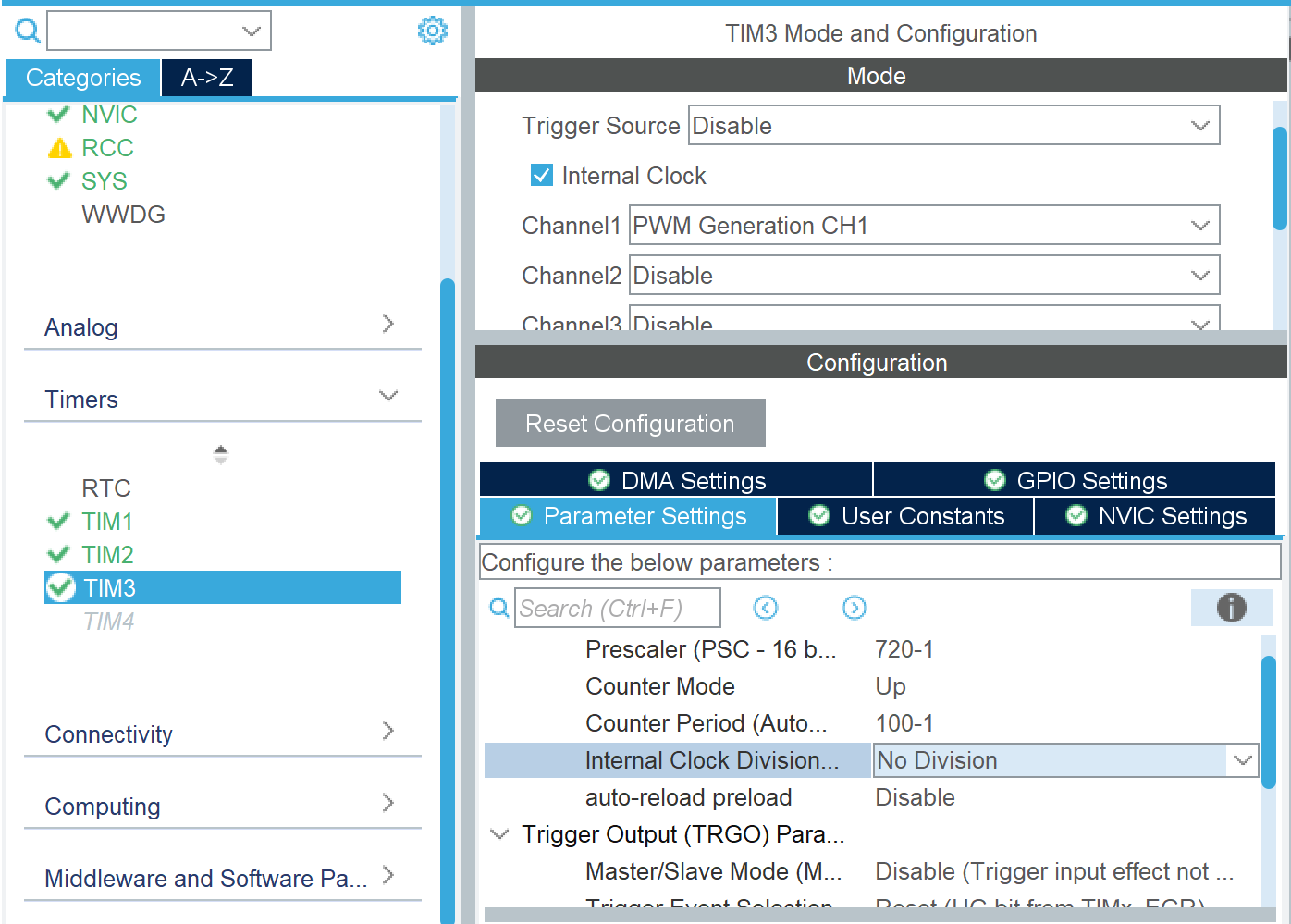Click the Search (Ctrl+F) parameter field
The width and height of the screenshot is (1291, 924).
(x=618, y=608)
